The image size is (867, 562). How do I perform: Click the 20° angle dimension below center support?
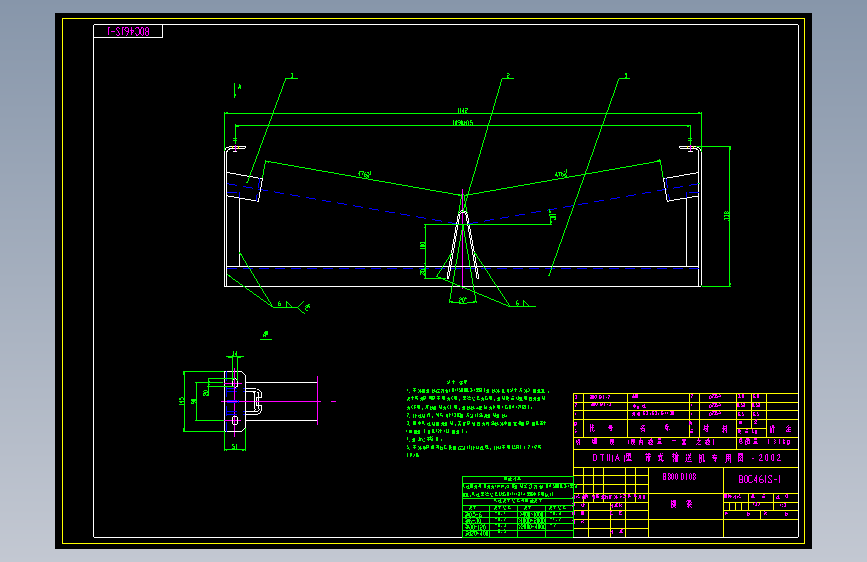pos(463,300)
